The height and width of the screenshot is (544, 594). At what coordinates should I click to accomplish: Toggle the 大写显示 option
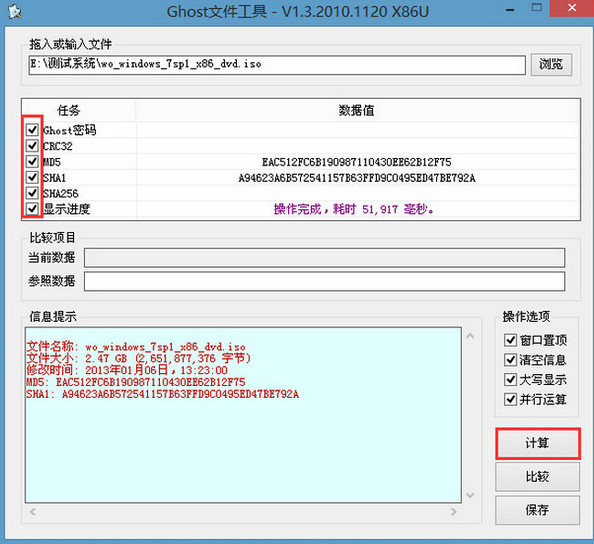(x=510, y=379)
